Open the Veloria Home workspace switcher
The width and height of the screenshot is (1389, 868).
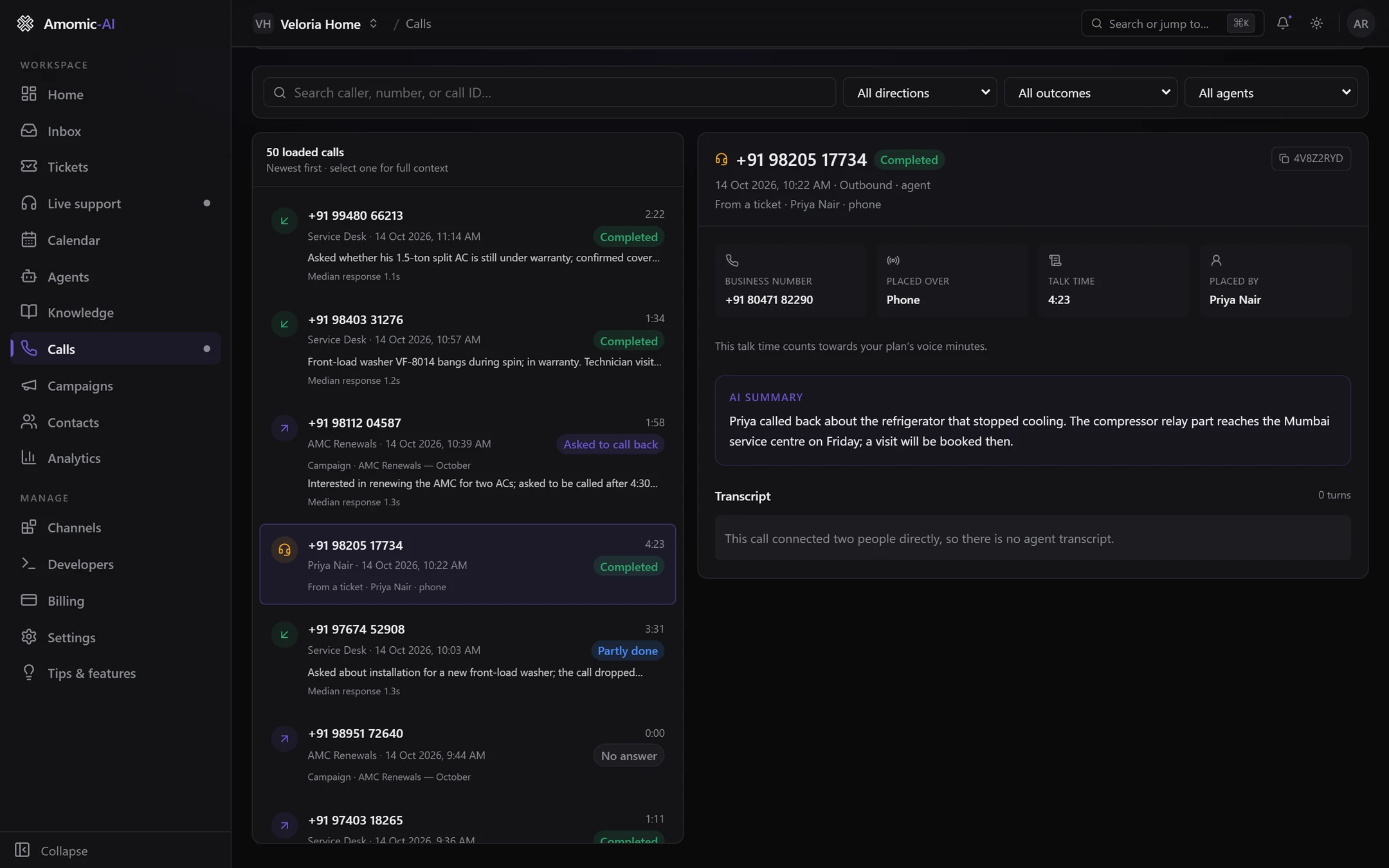[x=316, y=24]
